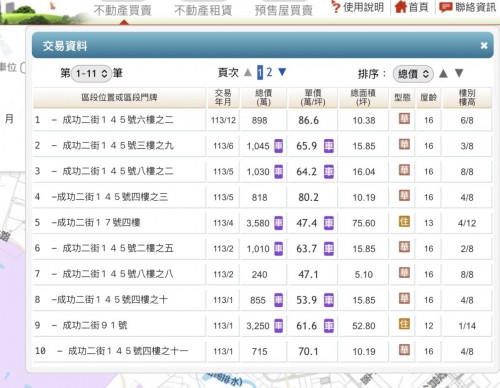Click type icon in row 10 (四樓之十一)

coord(404,350)
